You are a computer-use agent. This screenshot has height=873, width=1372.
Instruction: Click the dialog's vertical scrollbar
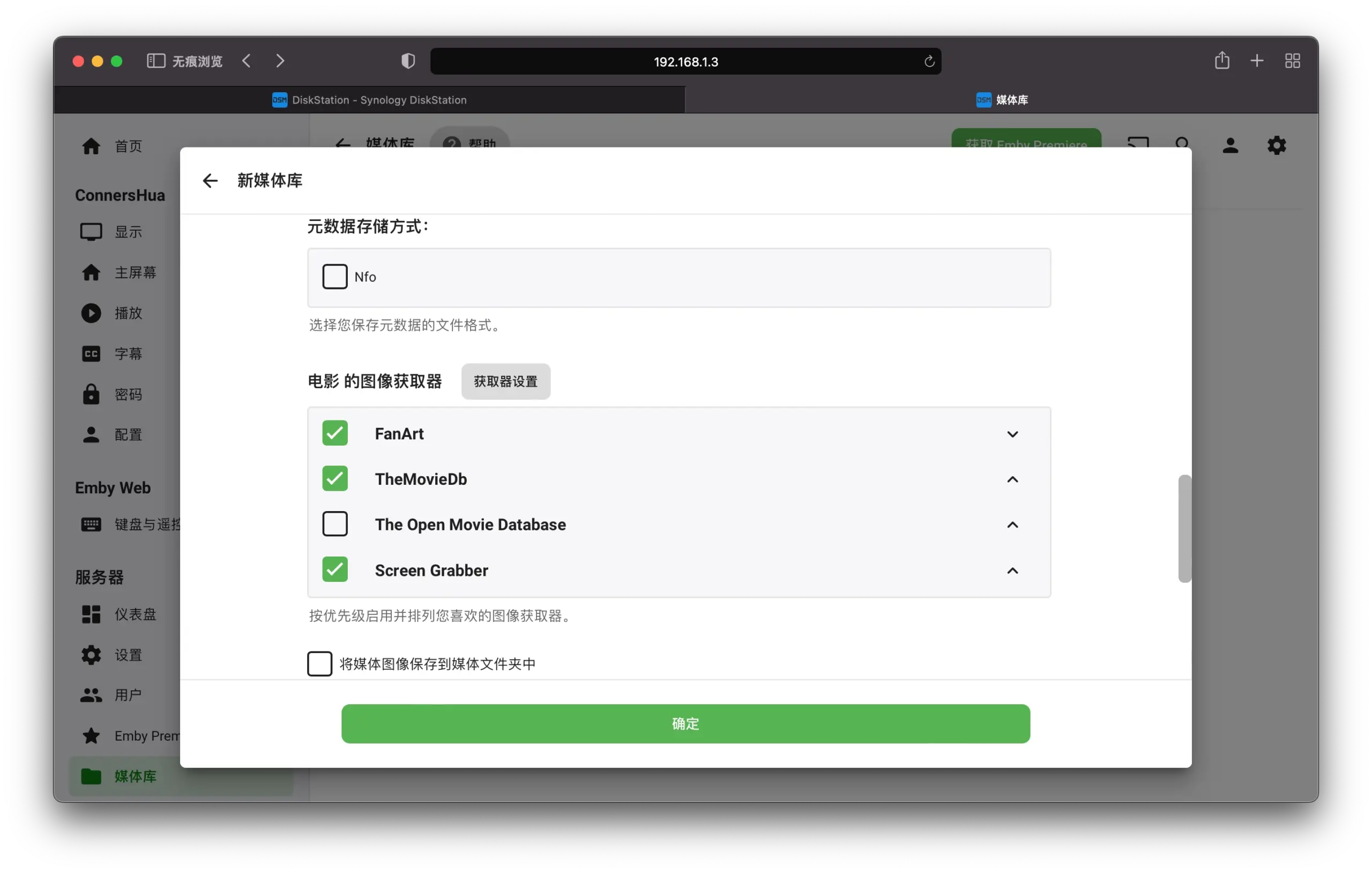[1184, 528]
